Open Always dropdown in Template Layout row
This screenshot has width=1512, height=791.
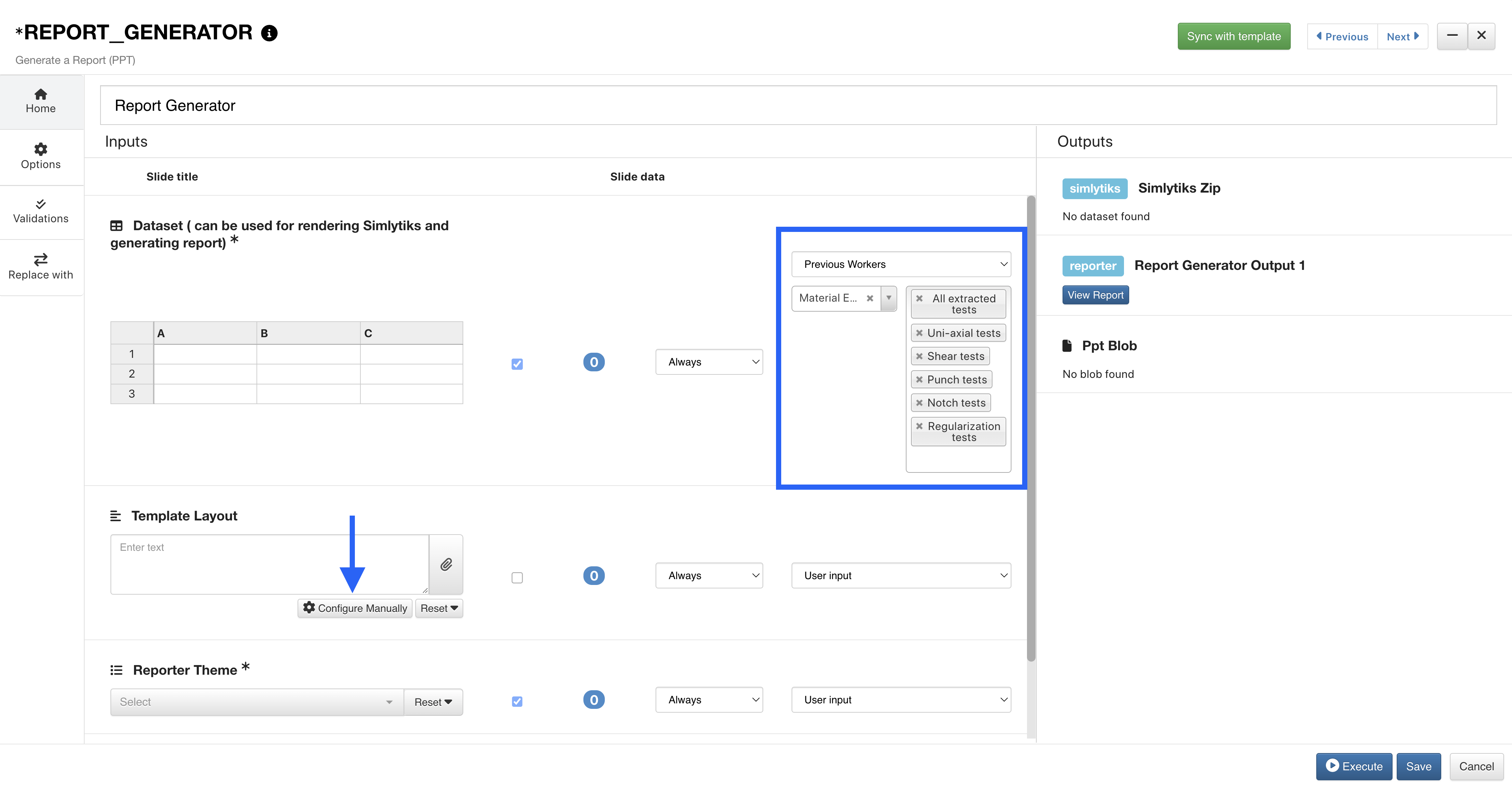708,576
